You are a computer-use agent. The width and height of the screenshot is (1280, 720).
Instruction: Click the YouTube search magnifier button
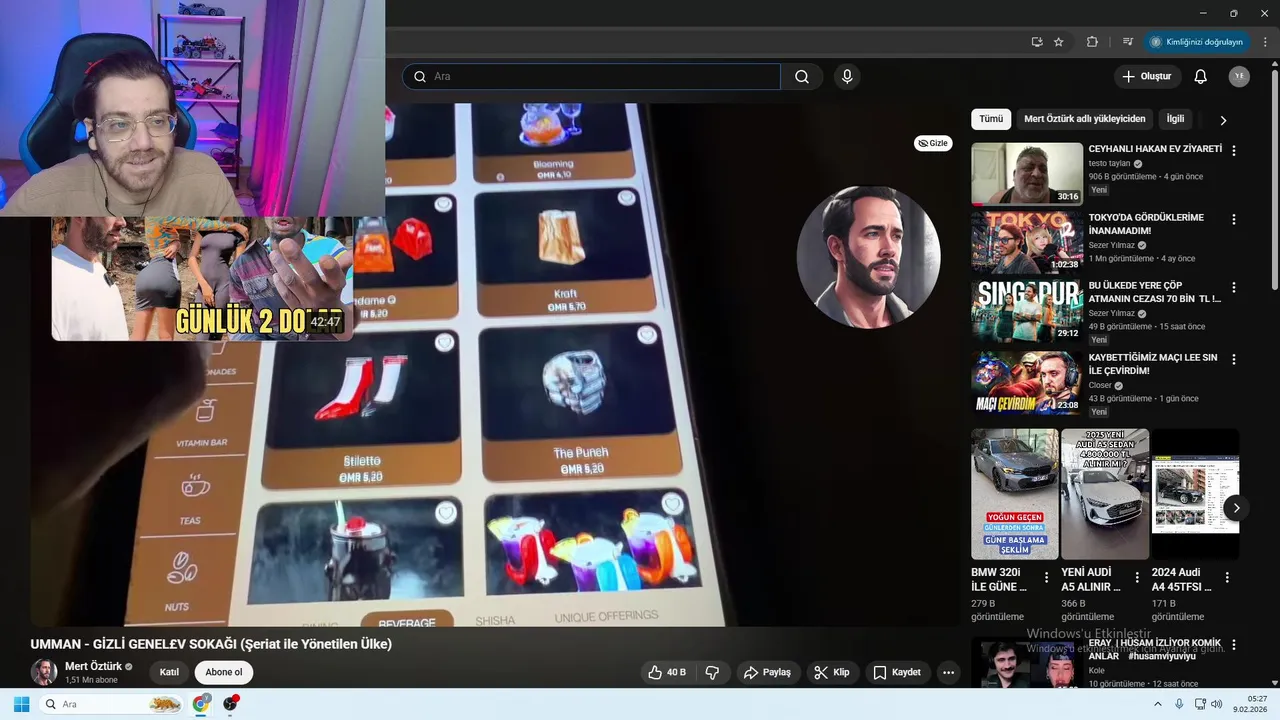pyautogui.click(x=802, y=77)
